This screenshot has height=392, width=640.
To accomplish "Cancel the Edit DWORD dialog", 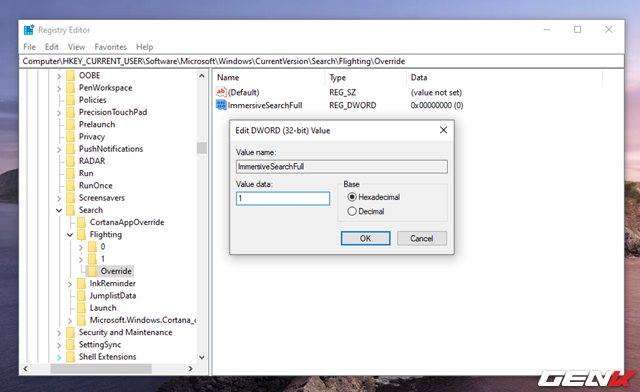I will coord(422,238).
